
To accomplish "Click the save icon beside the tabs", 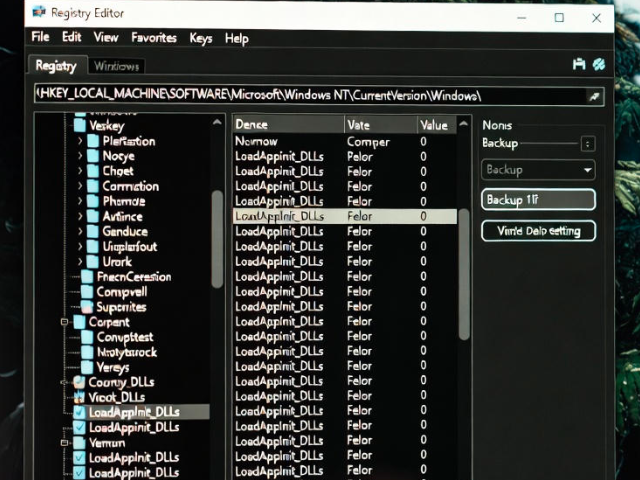I will point(578,64).
